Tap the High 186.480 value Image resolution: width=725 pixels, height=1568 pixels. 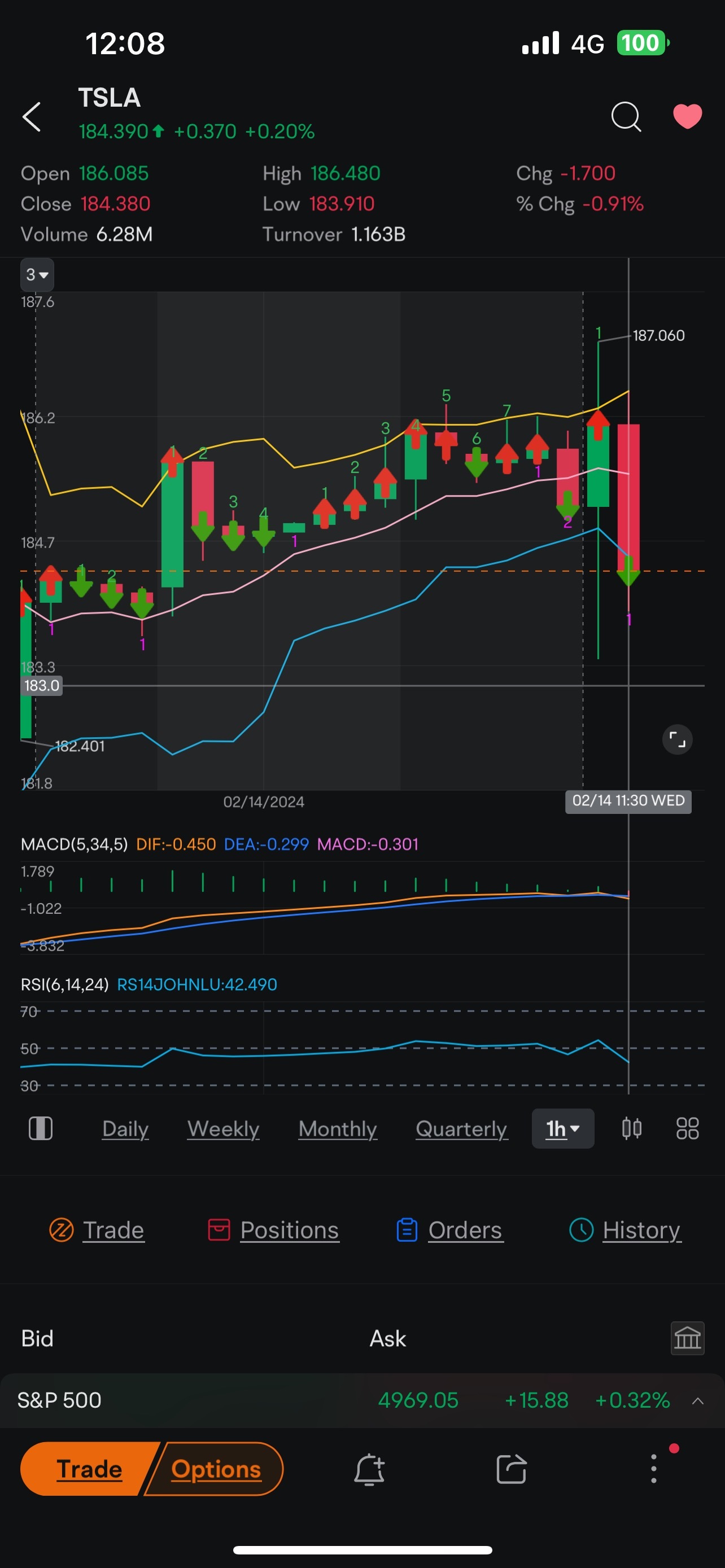pos(345,173)
